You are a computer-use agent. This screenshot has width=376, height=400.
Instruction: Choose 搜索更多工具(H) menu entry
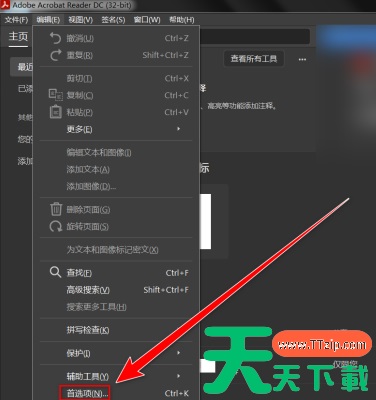pyautogui.click(x=116, y=307)
